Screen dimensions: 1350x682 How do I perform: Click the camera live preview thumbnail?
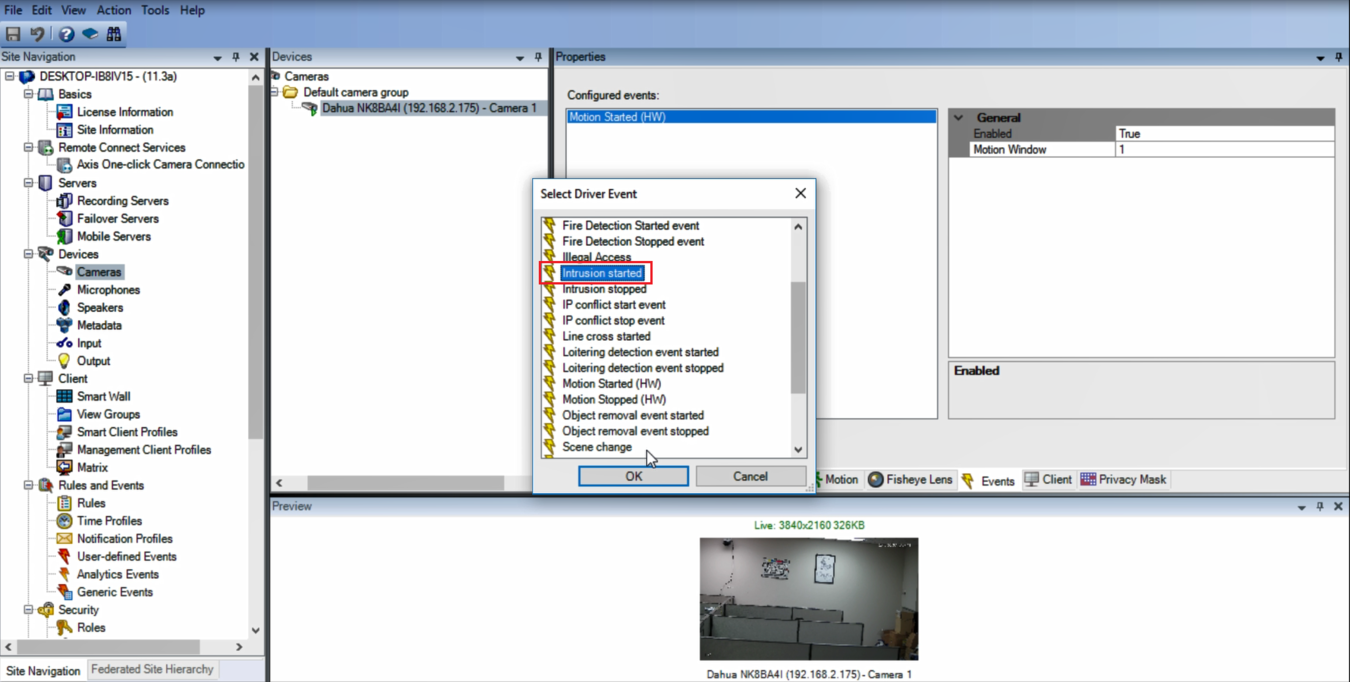click(808, 598)
